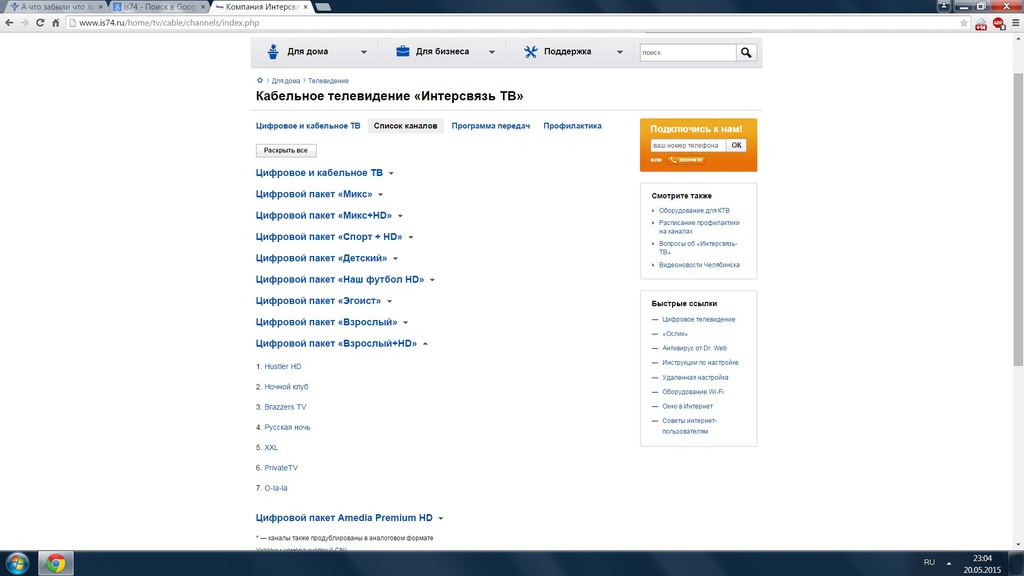
Task: Open the browser home page icon
Action: coord(56,23)
